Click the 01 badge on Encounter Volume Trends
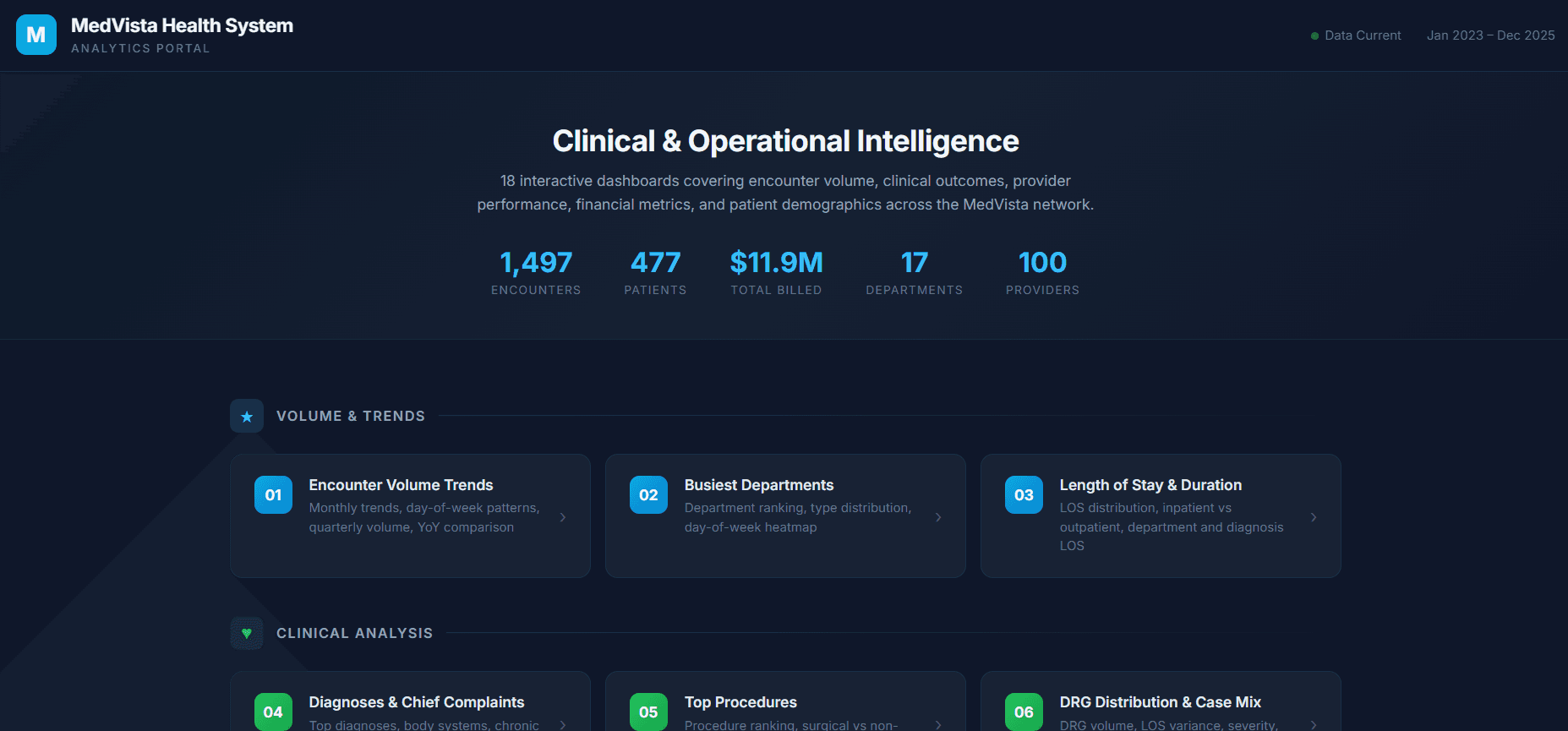This screenshot has height=731, width=1568. tap(273, 495)
